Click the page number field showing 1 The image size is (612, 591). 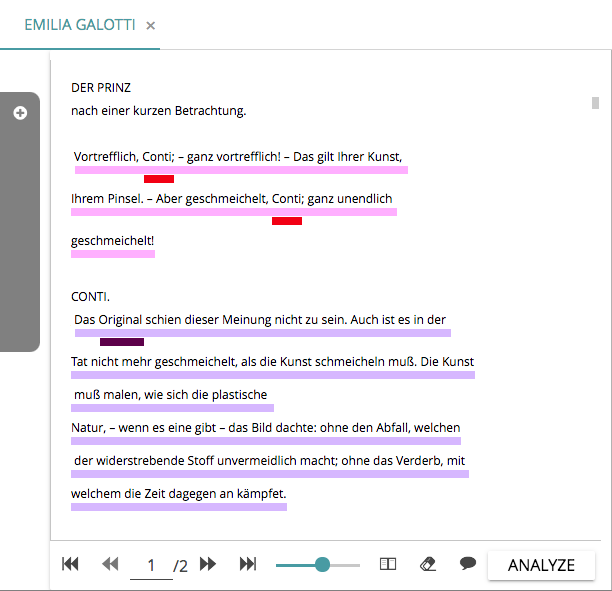tap(151, 565)
